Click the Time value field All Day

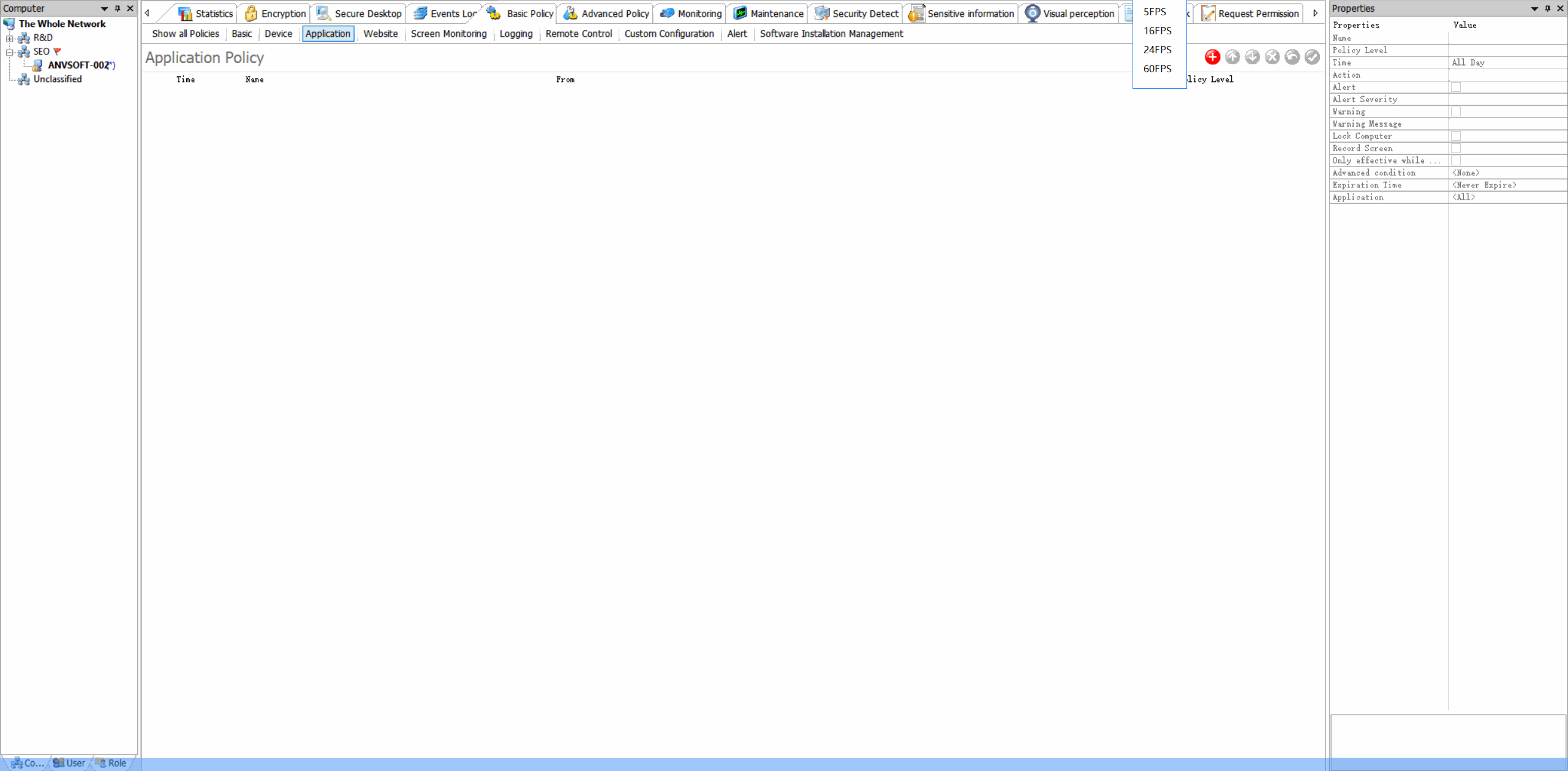pyautogui.click(x=1507, y=62)
